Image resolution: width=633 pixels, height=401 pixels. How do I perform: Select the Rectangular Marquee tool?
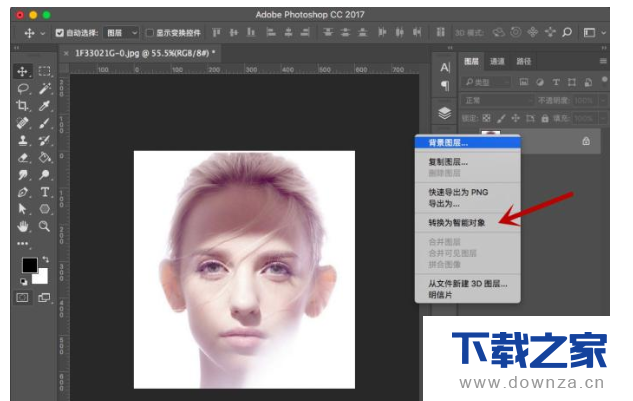(x=44, y=71)
